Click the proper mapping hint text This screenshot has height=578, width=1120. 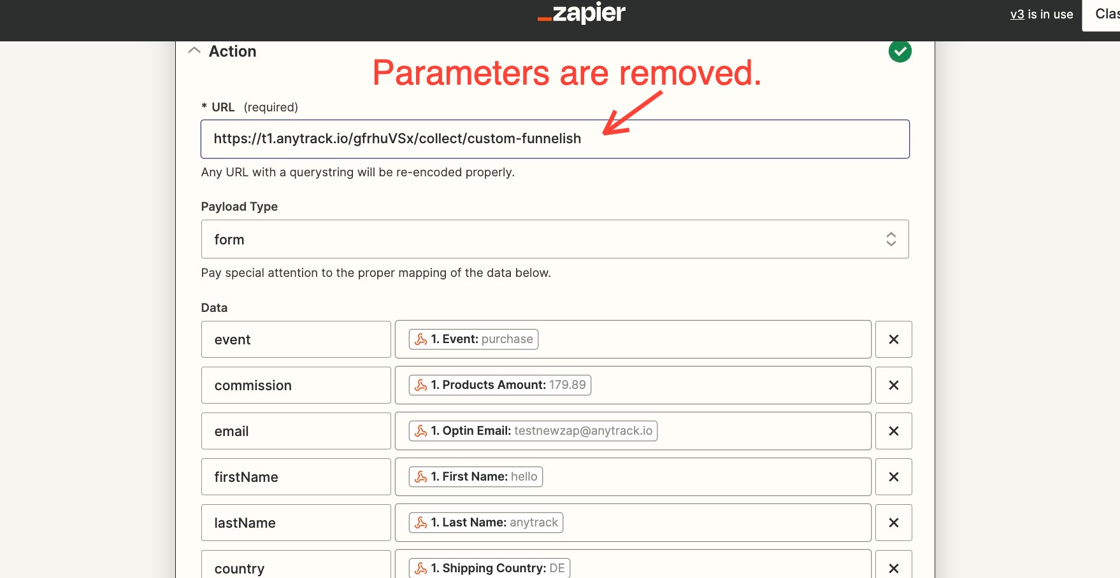[x=376, y=273]
